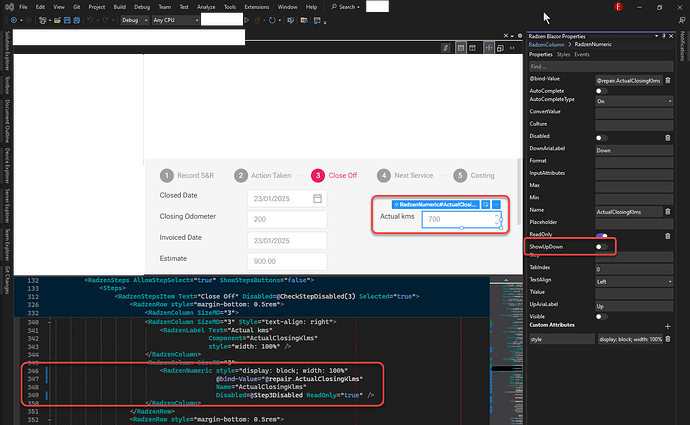Click the designer code brackets icon
The width and height of the screenshot is (690, 425).
click(x=512, y=48)
